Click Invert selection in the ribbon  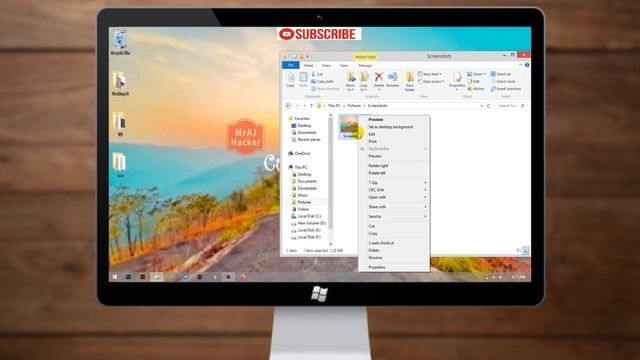tap(506, 89)
